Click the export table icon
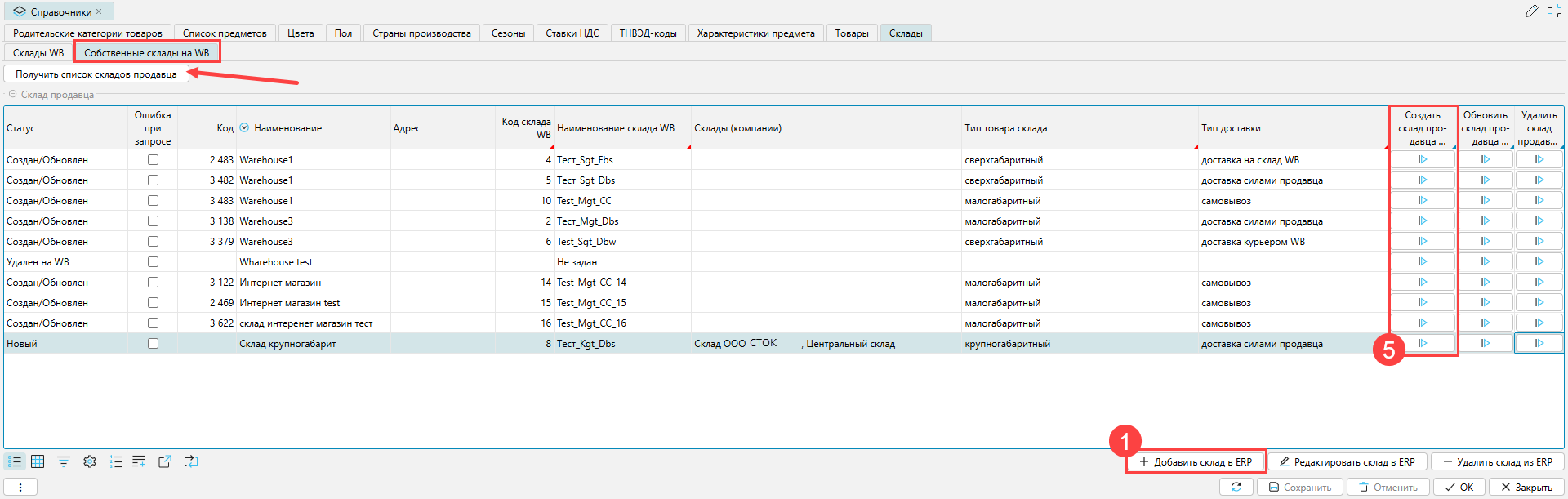 (164, 461)
